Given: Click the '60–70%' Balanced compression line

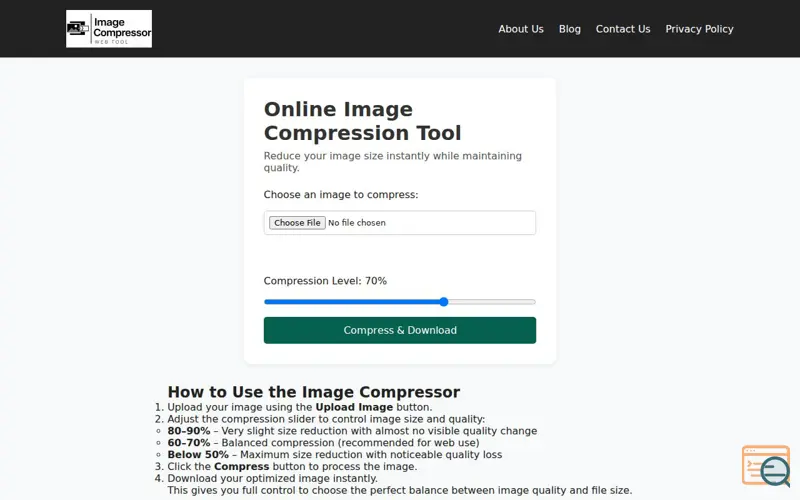Looking at the screenshot, I should coord(323,443).
